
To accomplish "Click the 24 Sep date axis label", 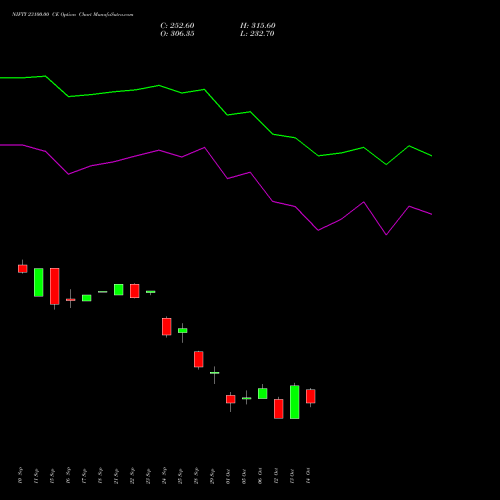I will [x=164, y=476].
